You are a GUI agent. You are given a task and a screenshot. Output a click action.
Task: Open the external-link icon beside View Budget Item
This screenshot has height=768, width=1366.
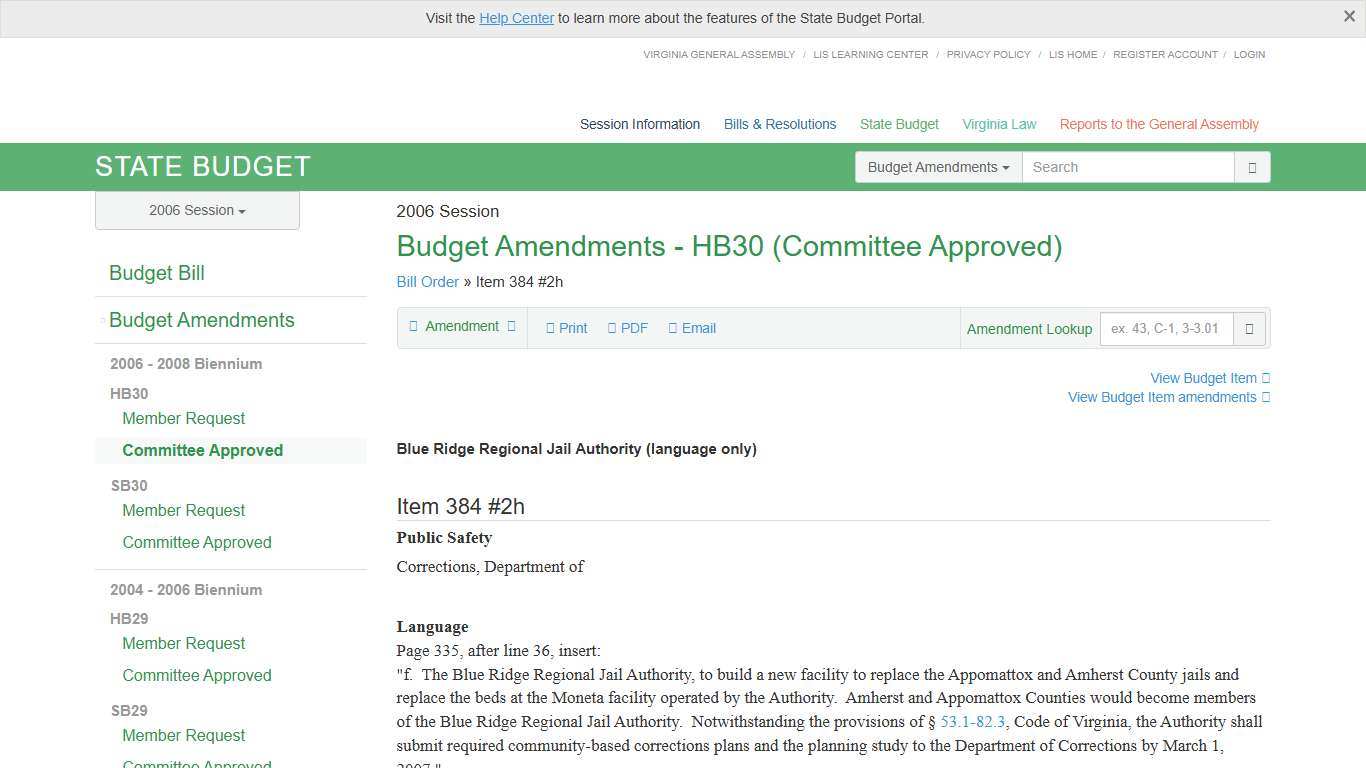click(1265, 378)
